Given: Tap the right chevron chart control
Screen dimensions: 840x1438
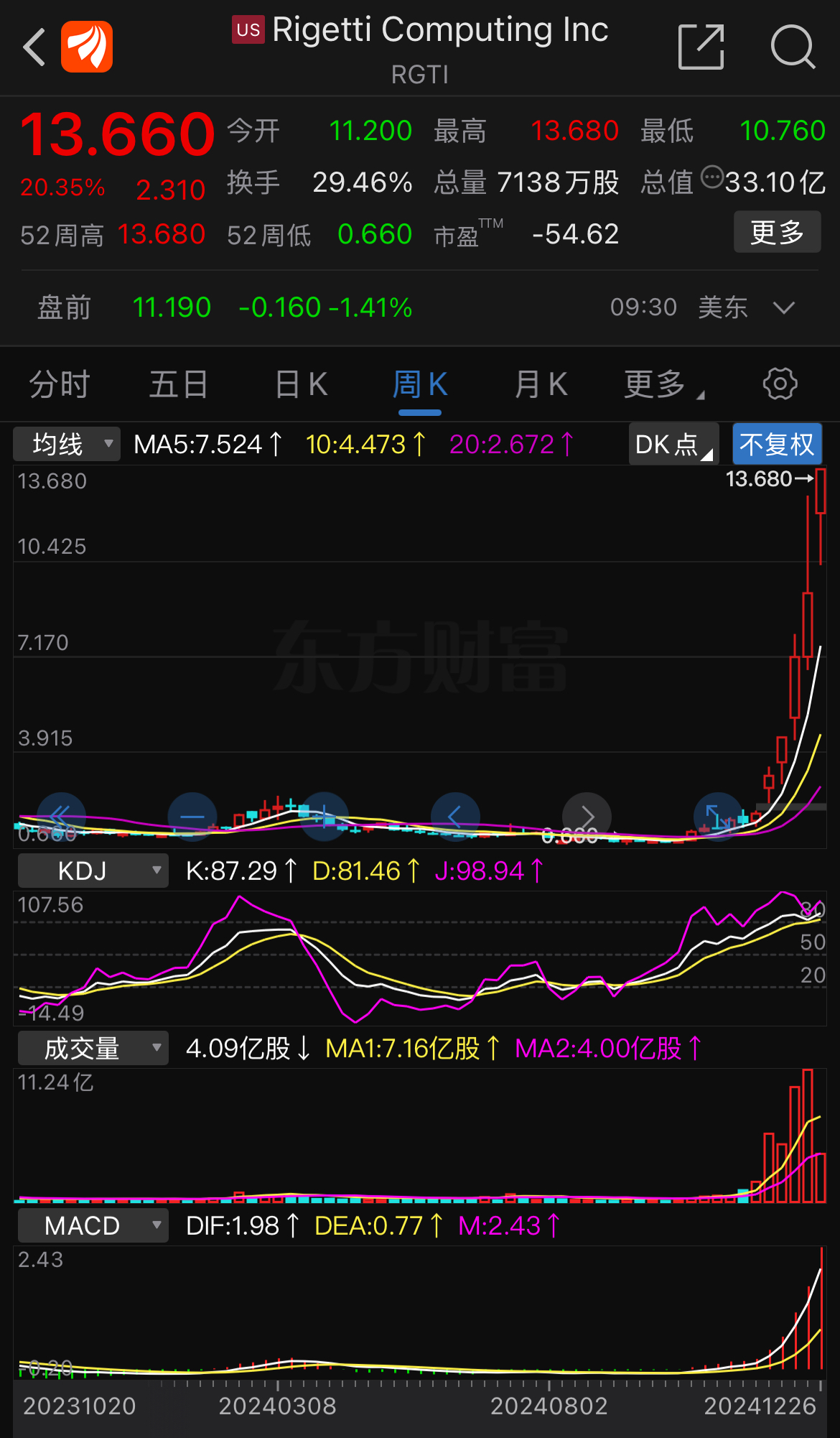Looking at the screenshot, I should point(587,817).
